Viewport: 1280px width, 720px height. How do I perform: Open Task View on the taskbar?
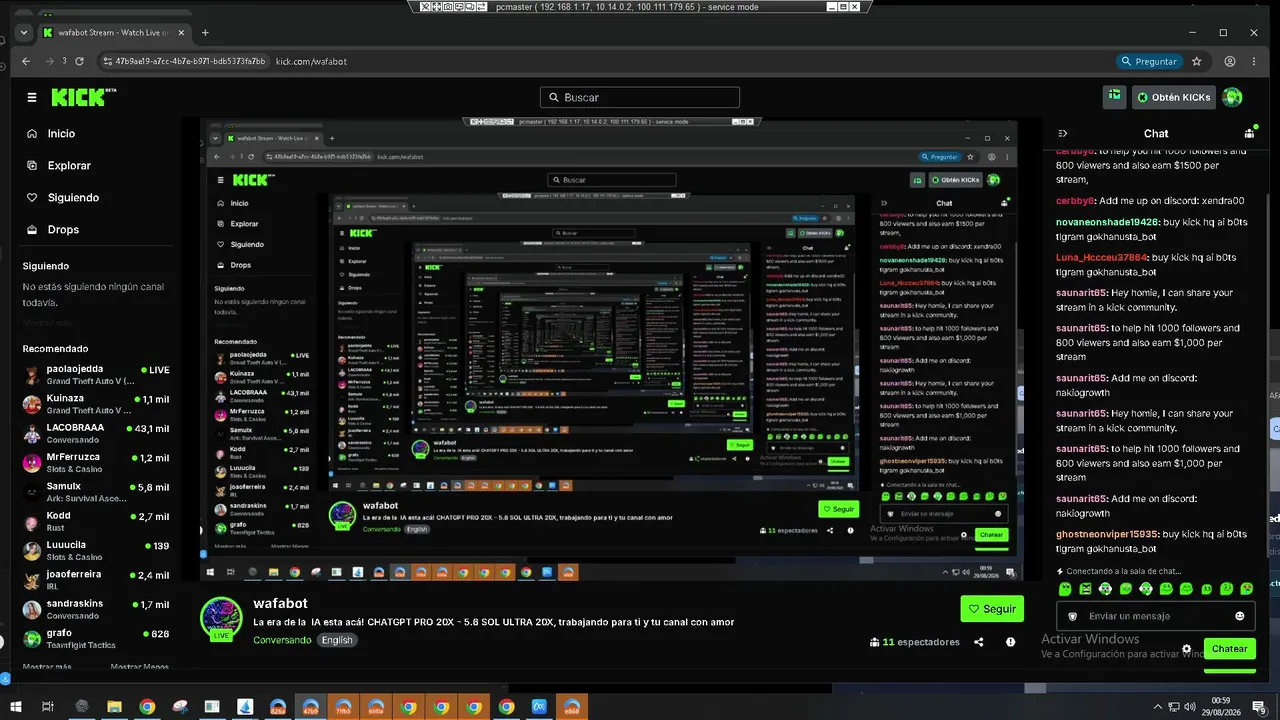click(47, 707)
